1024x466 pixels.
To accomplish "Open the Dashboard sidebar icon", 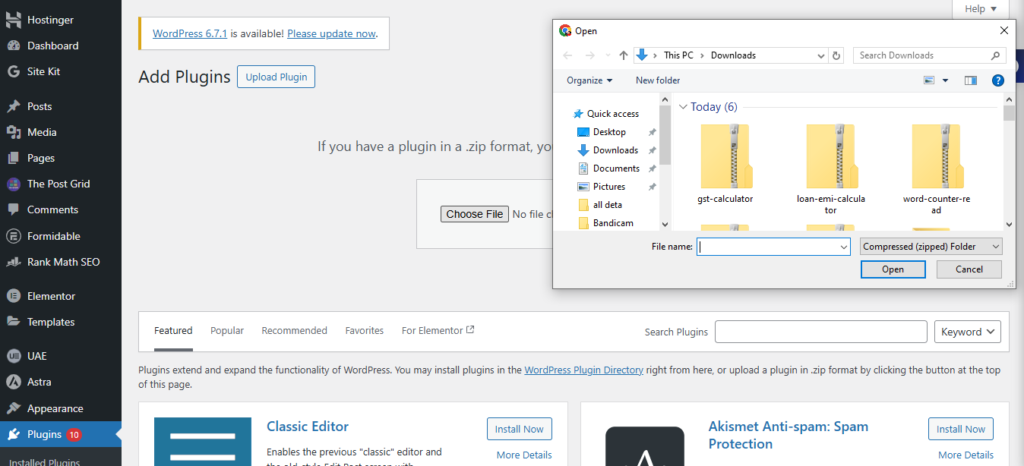I will (13, 46).
